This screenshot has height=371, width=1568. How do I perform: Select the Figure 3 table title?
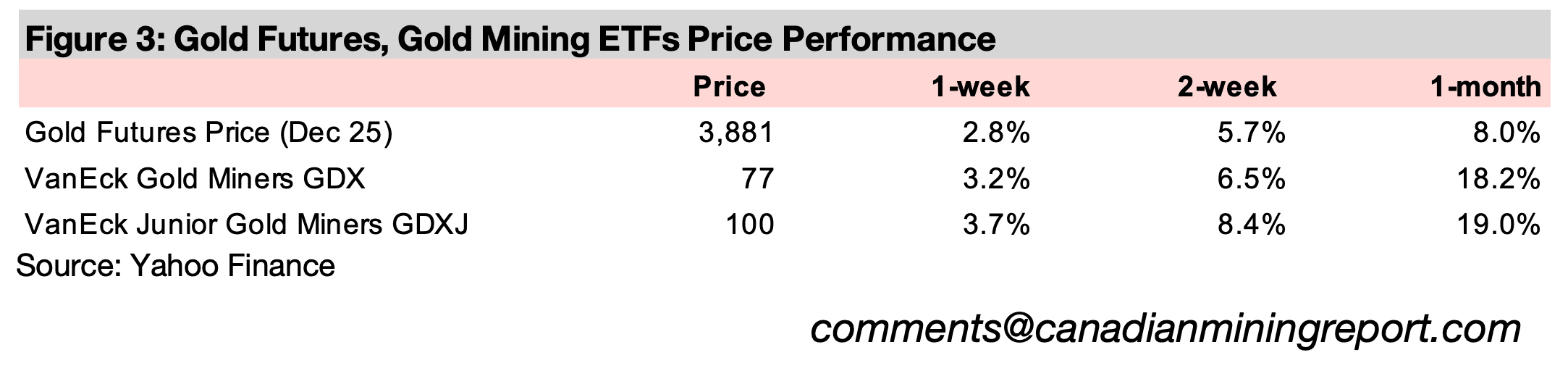(510, 39)
